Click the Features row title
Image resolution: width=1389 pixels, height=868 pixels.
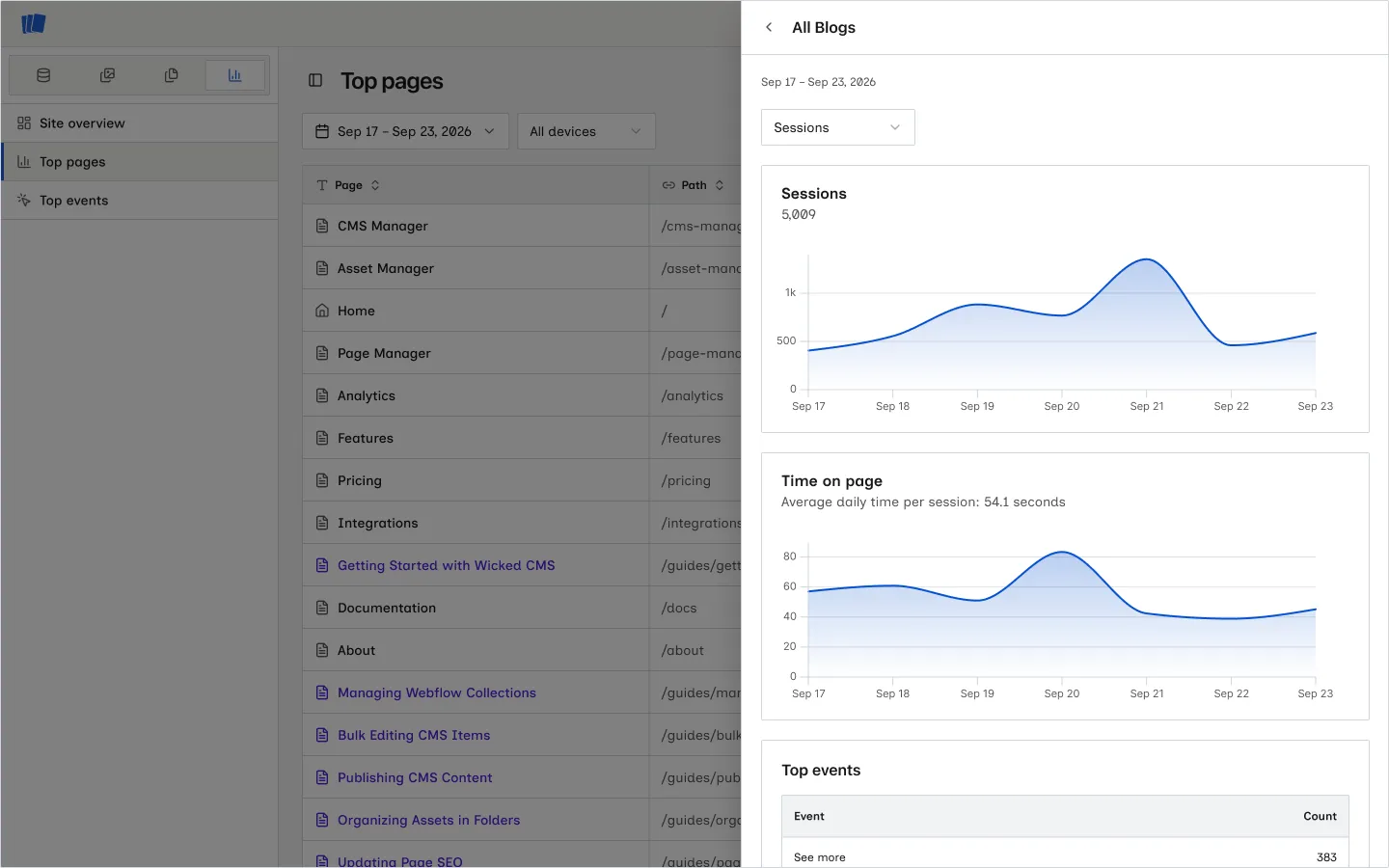(366, 438)
